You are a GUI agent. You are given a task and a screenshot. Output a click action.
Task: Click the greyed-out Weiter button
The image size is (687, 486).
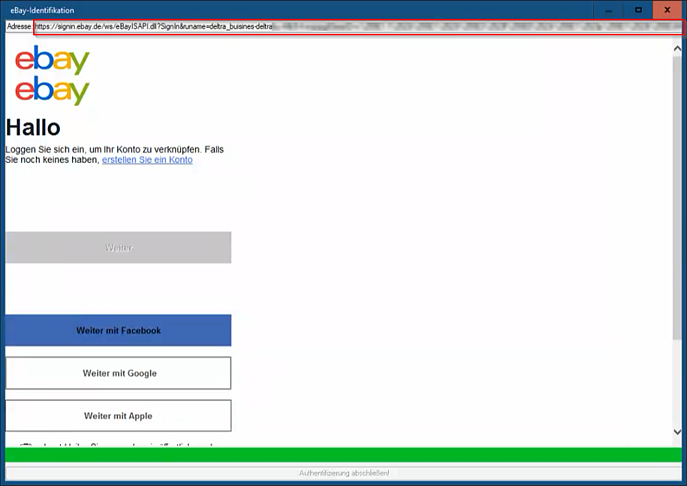pyautogui.click(x=118, y=248)
